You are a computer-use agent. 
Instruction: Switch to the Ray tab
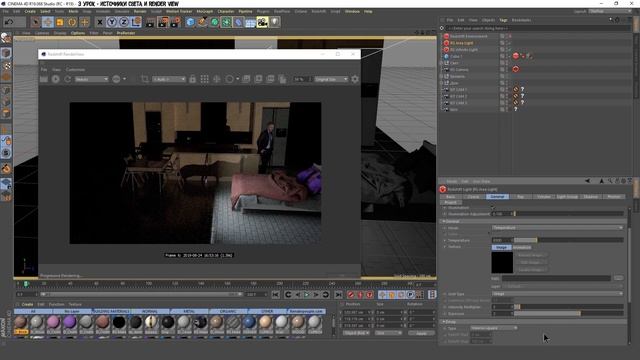tap(520, 197)
